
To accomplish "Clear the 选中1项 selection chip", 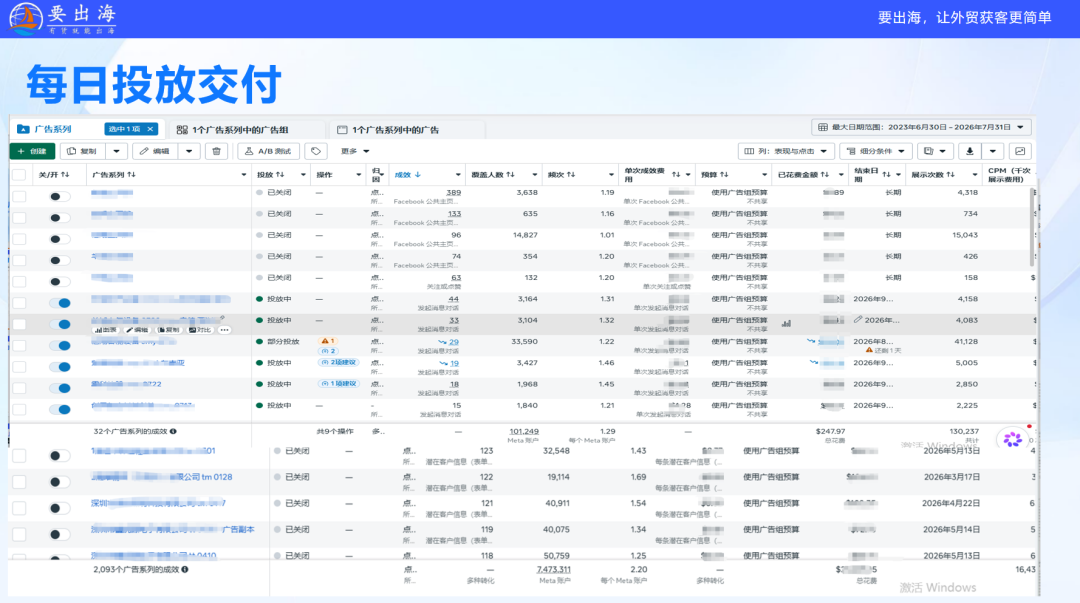I will [150, 129].
